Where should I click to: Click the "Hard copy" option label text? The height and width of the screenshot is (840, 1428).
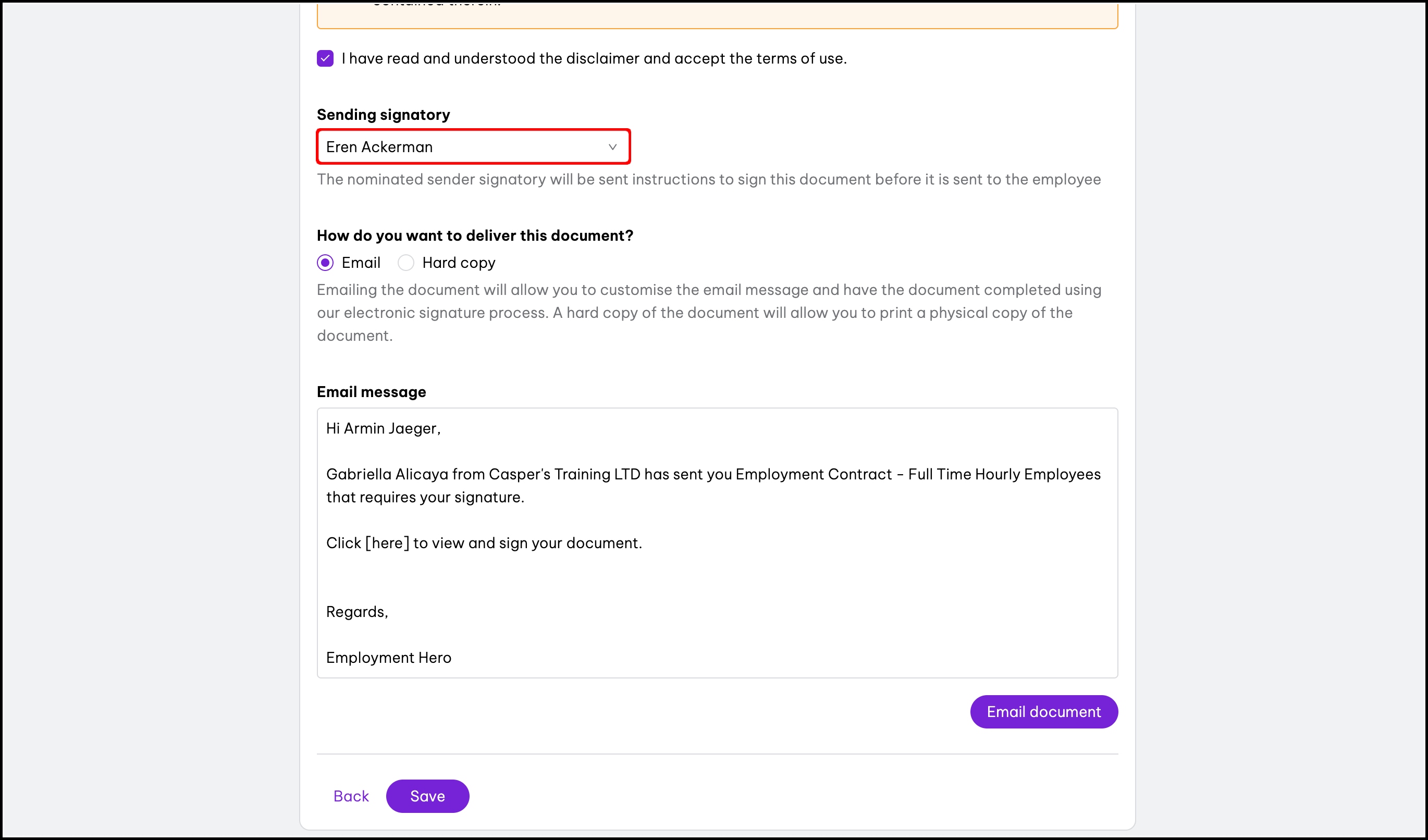459,263
